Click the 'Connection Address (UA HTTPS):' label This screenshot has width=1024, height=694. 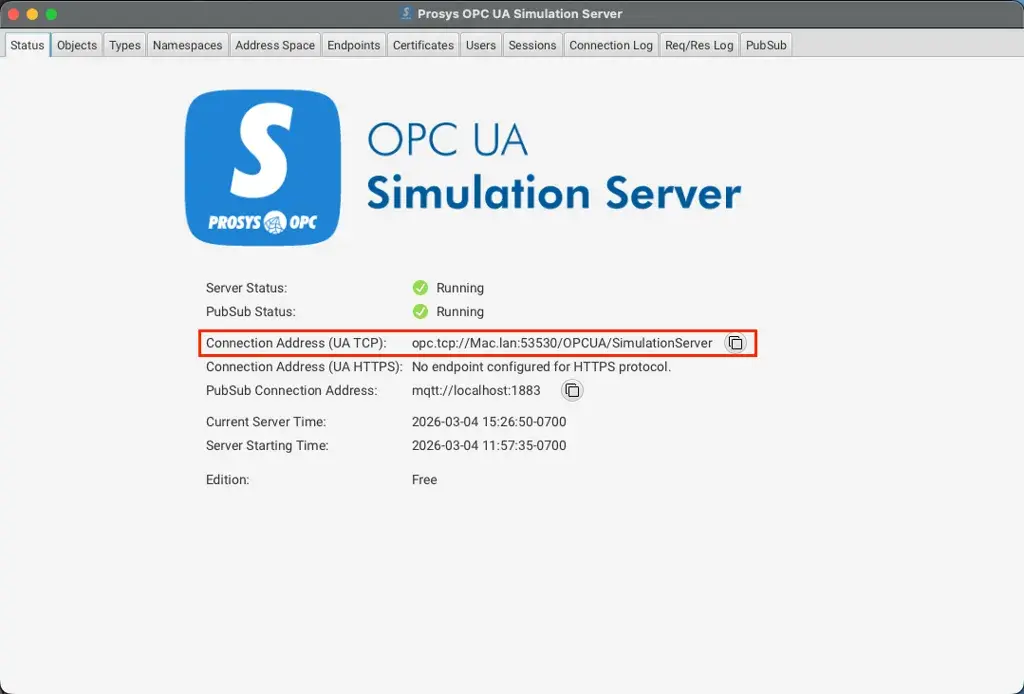click(304, 367)
